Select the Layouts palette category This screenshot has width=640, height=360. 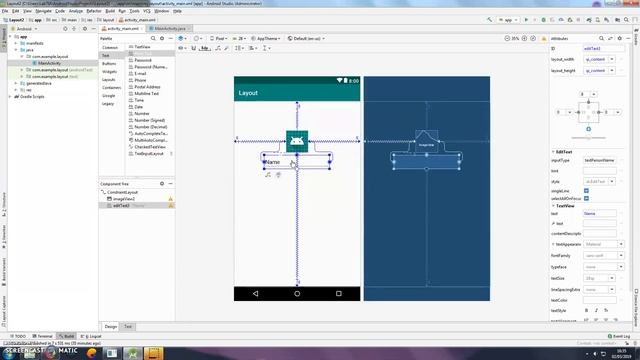(109, 80)
